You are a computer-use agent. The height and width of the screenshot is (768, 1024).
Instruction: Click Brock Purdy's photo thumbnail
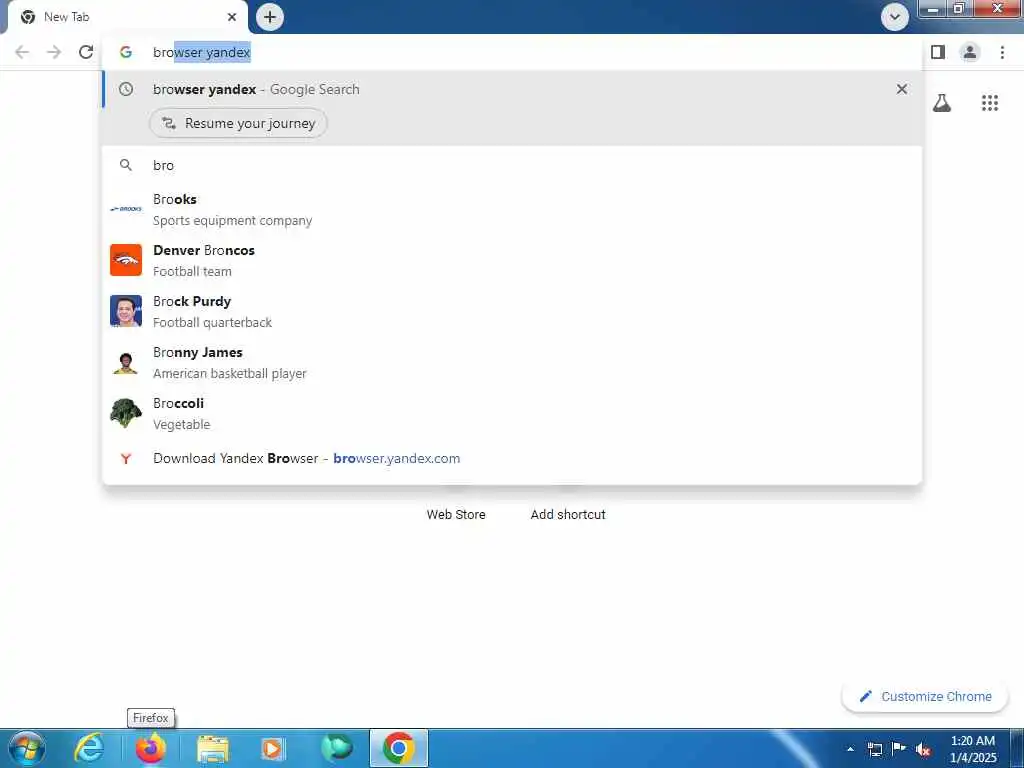coord(126,311)
